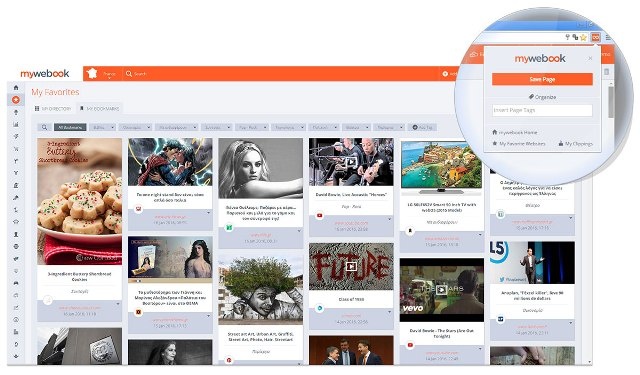Open the Superman comic art thumbnail

170,162
